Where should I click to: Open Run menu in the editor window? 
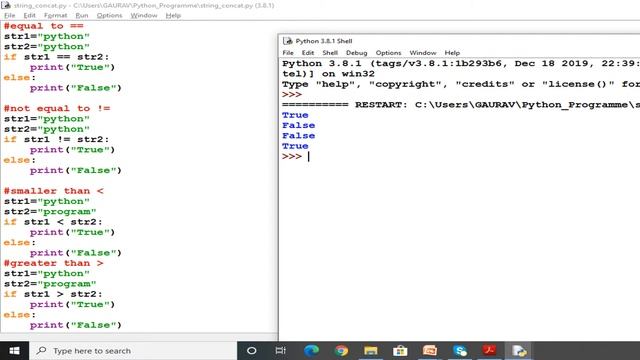[82, 16]
